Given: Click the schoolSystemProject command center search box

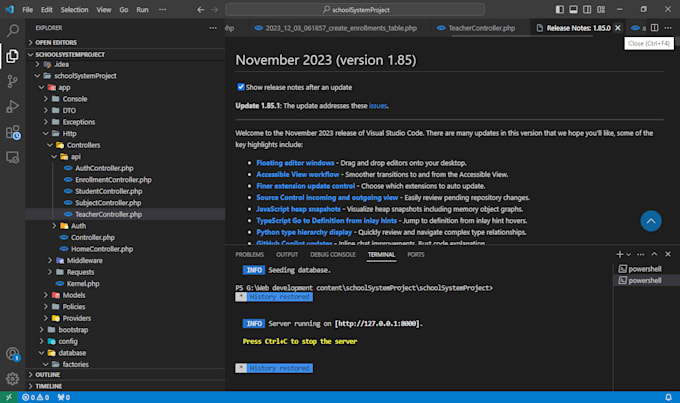Looking at the screenshot, I should click(355, 10).
